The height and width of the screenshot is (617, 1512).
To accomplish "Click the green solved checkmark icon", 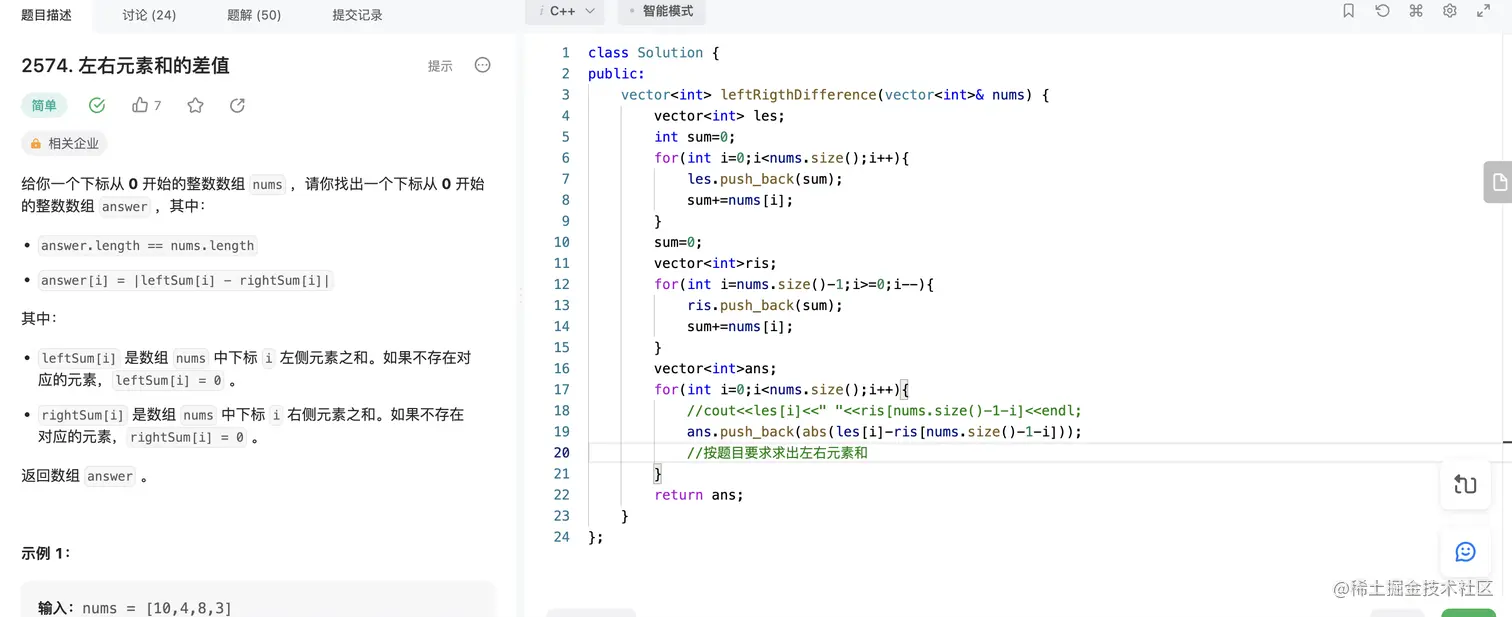I will tap(97, 105).
